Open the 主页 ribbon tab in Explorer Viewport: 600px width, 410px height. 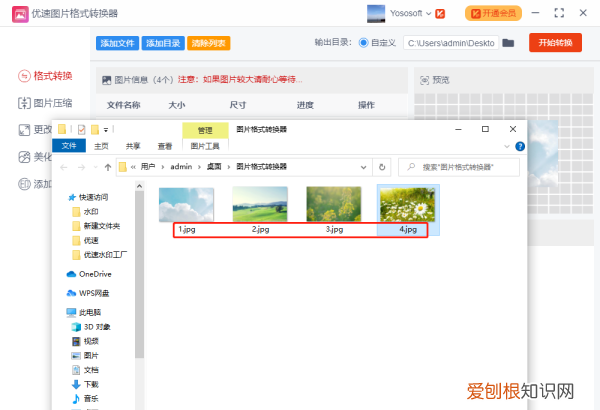101,146
